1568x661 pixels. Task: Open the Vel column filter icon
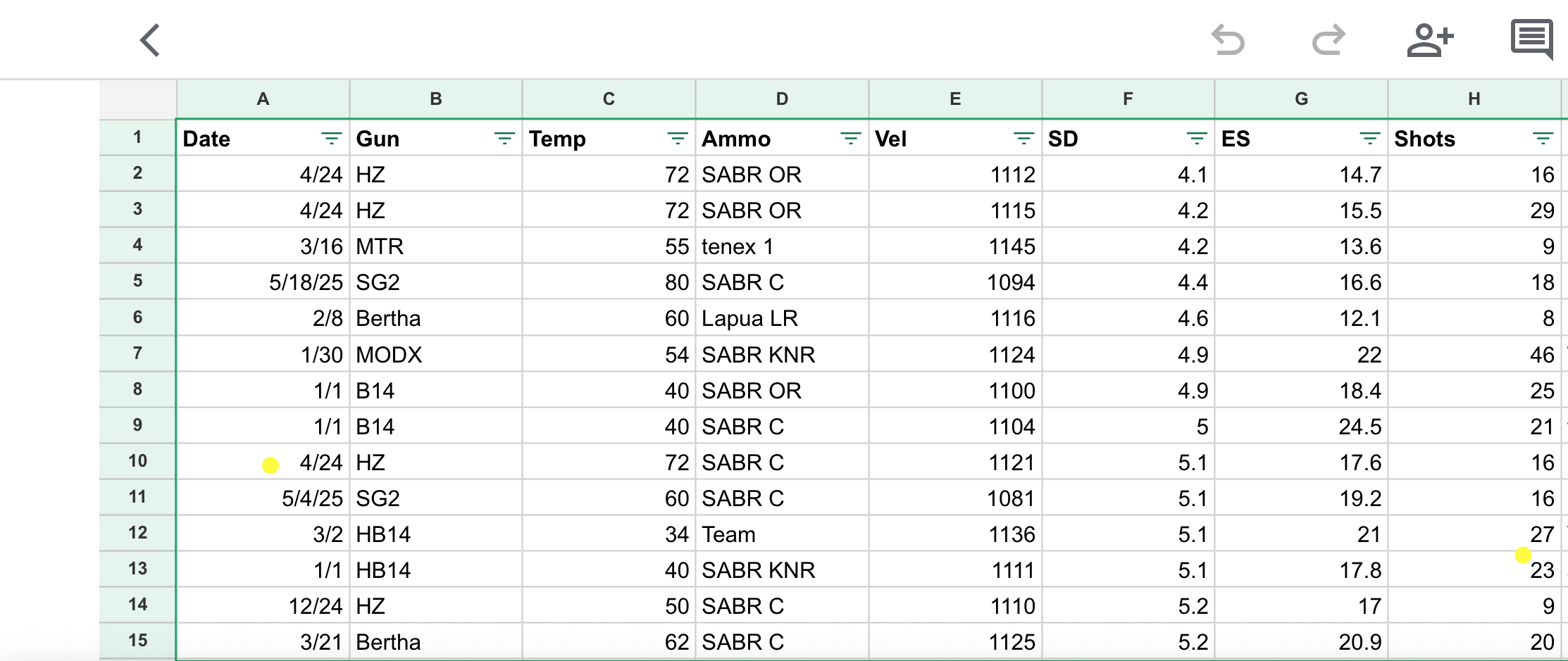1023,139
